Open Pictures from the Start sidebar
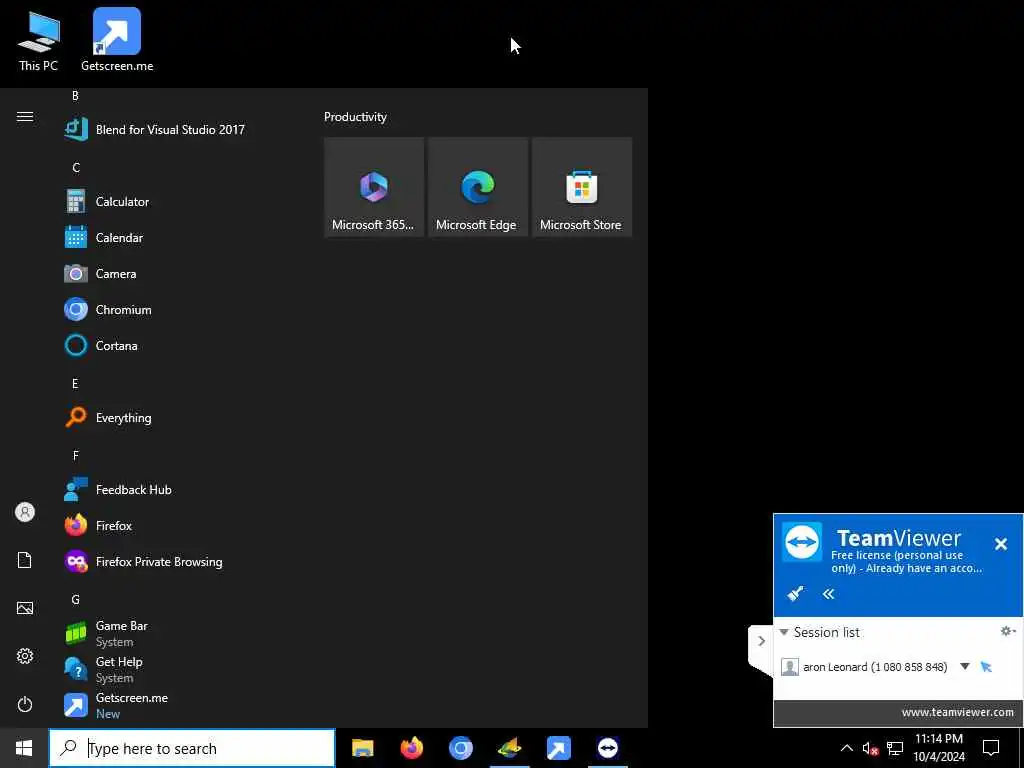1024x768 pixels. click(25, 608)
